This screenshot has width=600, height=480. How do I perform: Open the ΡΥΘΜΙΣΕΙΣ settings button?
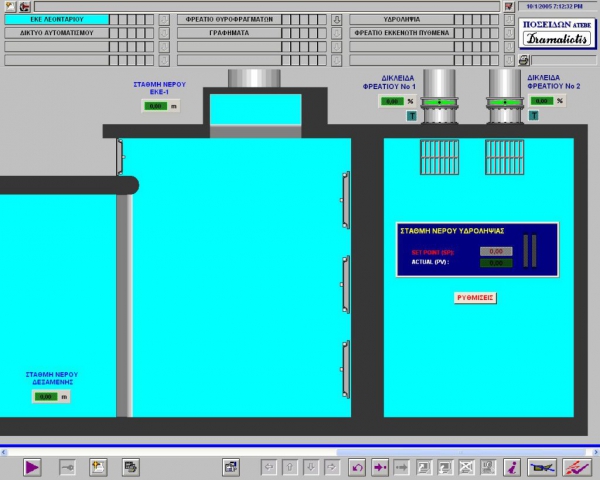point(476,297)
